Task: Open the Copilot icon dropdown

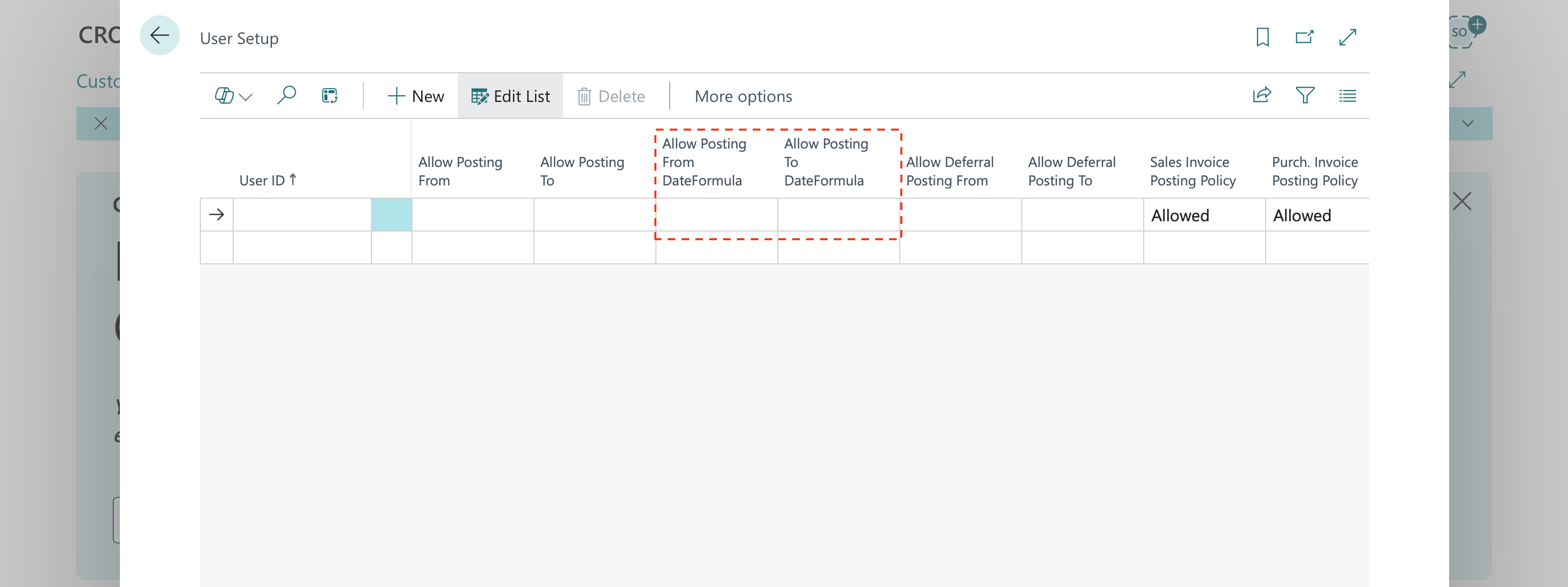Action: [233, 96]
